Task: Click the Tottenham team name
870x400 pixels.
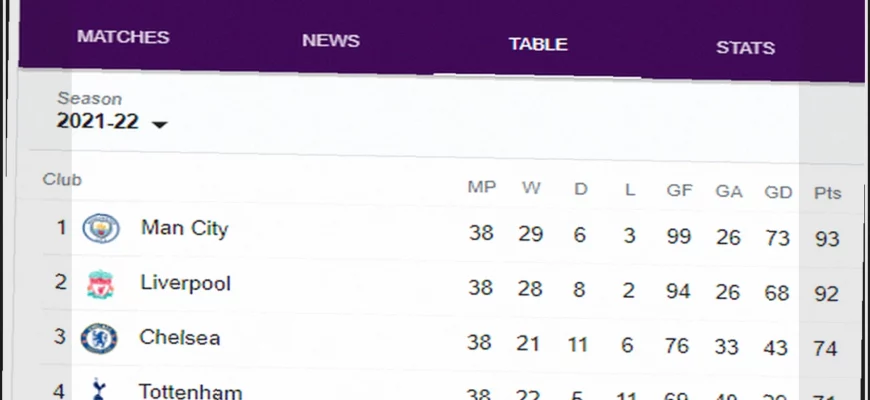Action: [190, 391]
